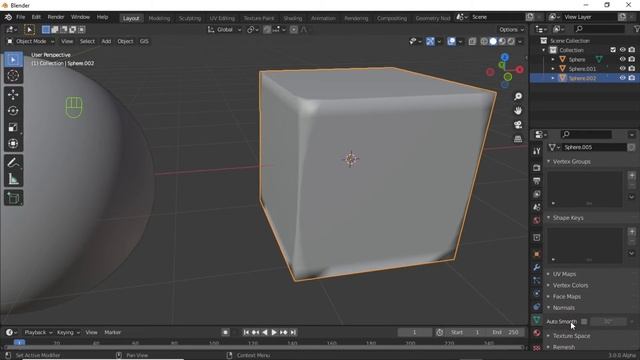
Task: Open the Edit menu
Action: point(36,17)
